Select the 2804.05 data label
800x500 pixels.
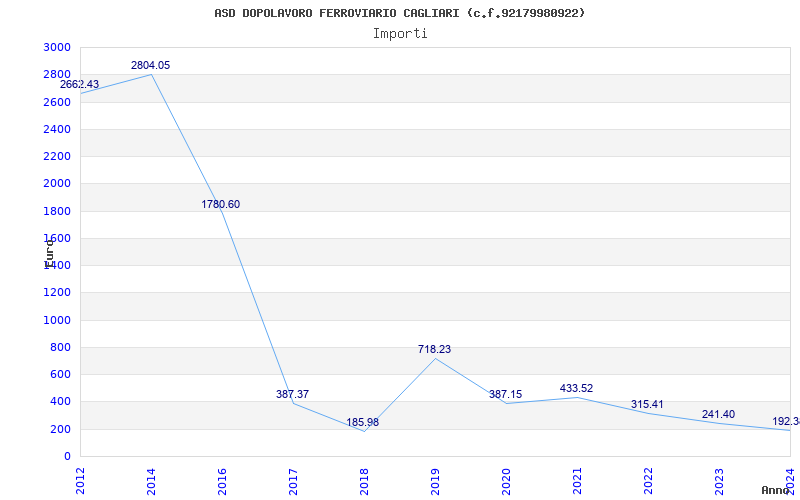(x=151, y=65)
